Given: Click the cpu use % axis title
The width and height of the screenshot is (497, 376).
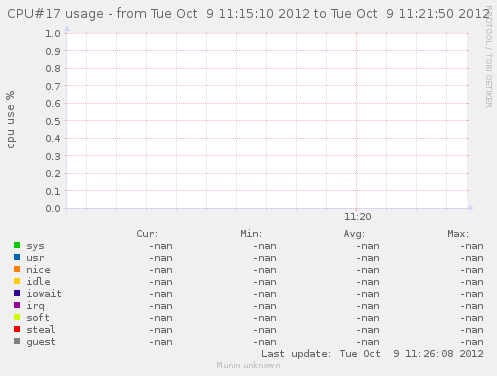Looking at the screenshot, I should (x=11, y=120).
